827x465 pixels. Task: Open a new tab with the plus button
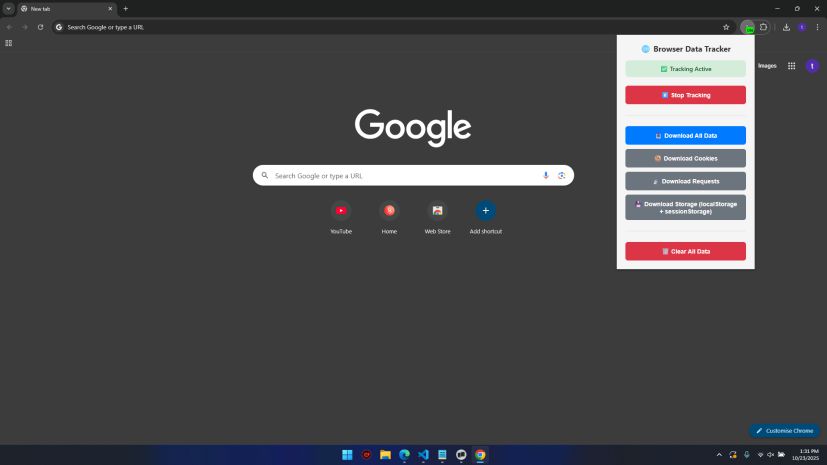tap(126, 9)
